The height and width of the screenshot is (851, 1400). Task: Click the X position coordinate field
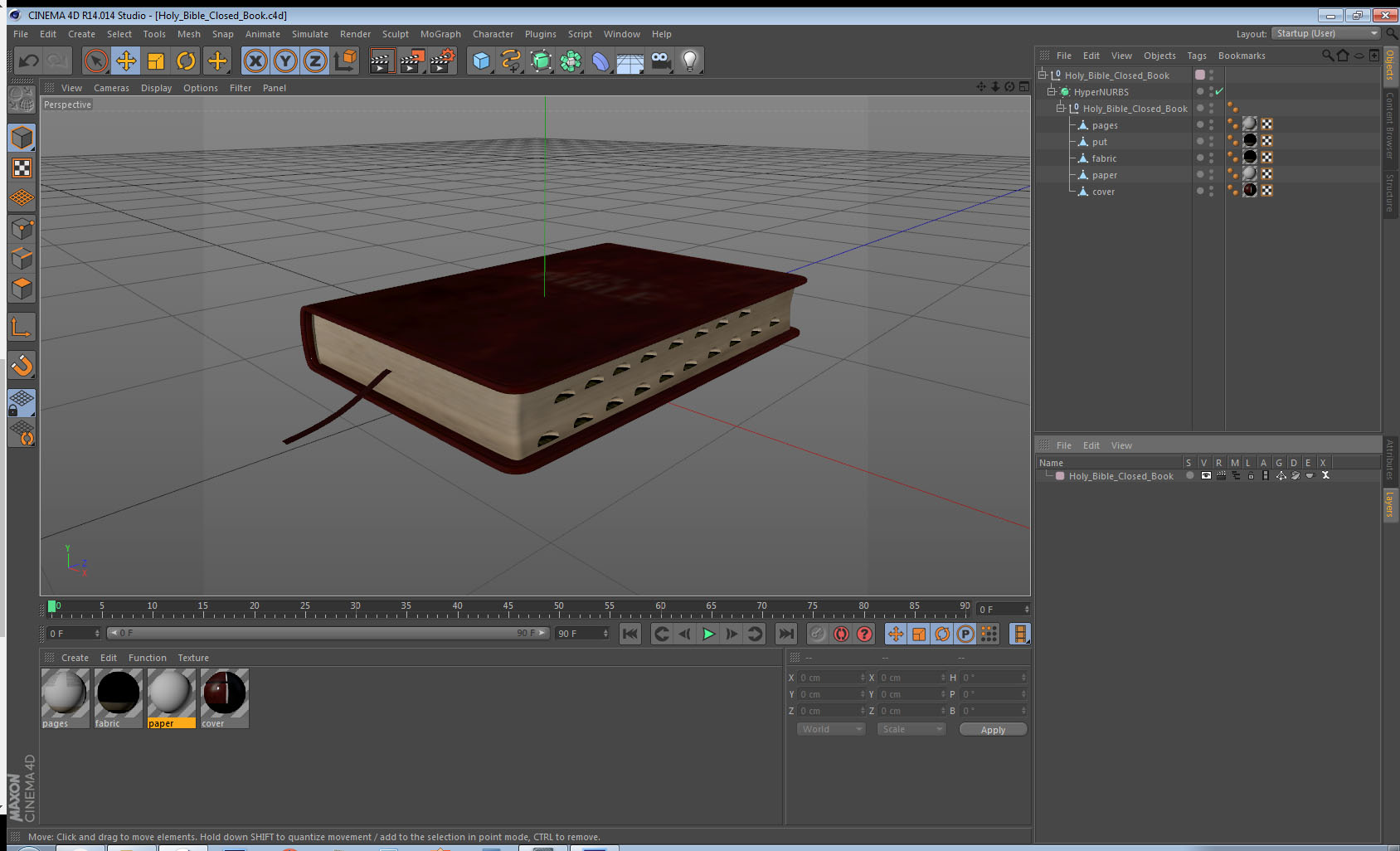[x=832, y=678]
